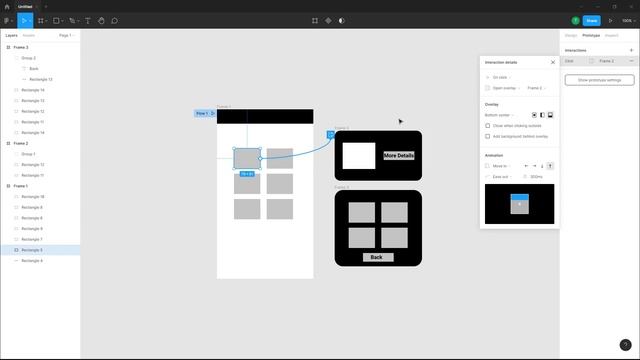Click the Create component icon
Image resolution: width=640 pixels, height=360 pixels.
click(x=328, y=21)
